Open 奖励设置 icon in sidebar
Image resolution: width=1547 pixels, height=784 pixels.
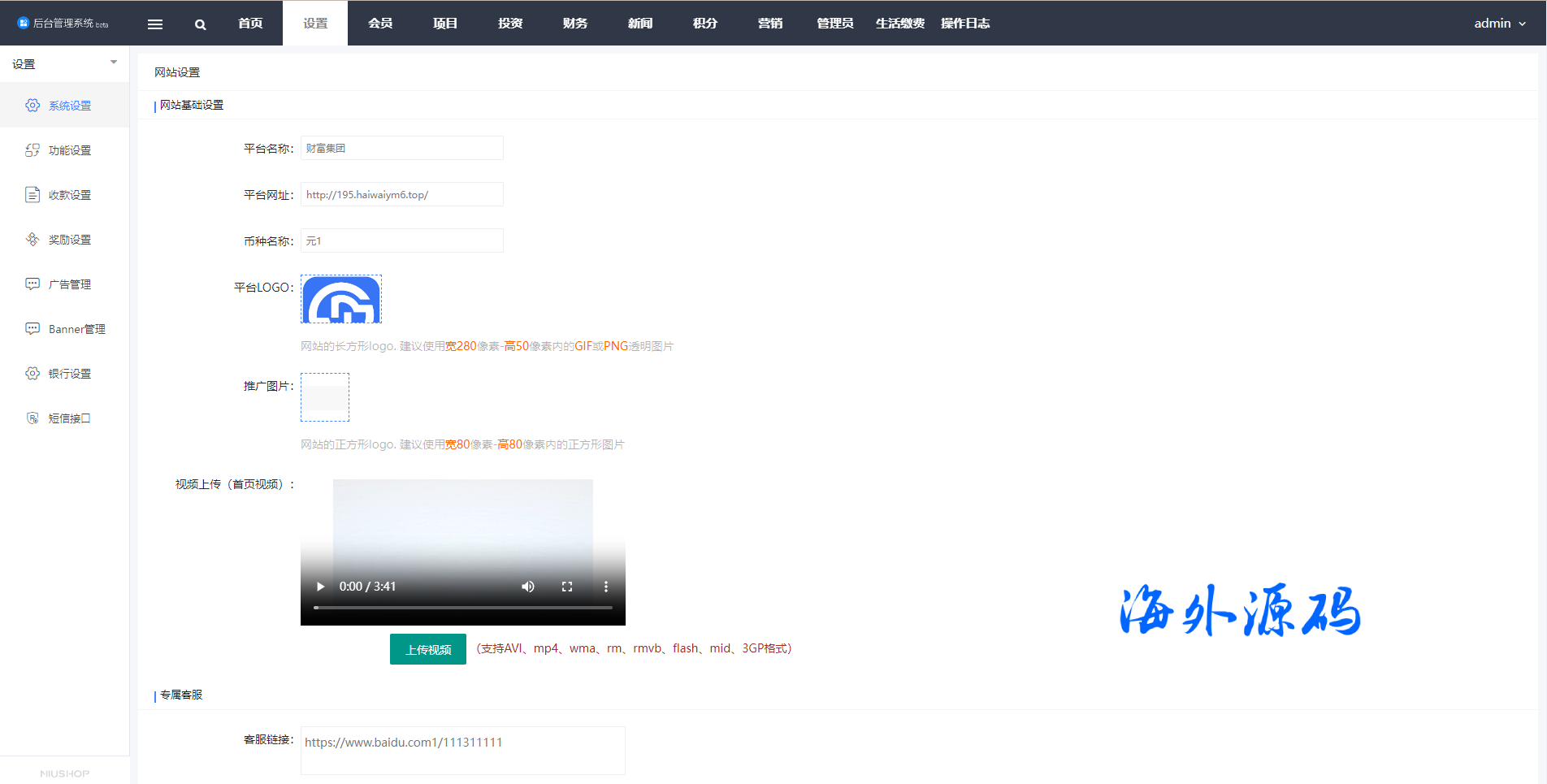[32, 240]
